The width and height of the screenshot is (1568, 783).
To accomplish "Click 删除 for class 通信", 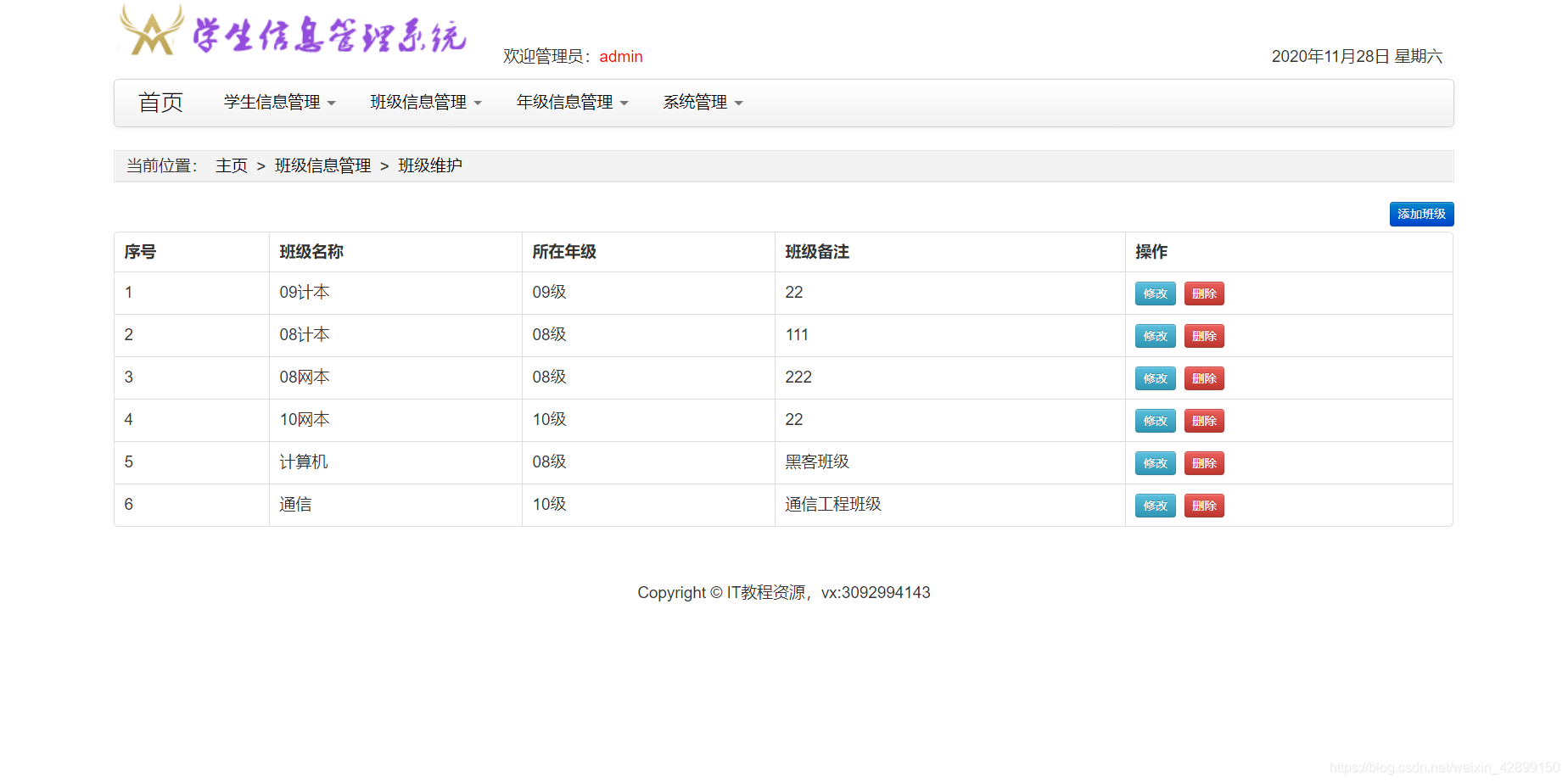I will tap(1204, 506).
